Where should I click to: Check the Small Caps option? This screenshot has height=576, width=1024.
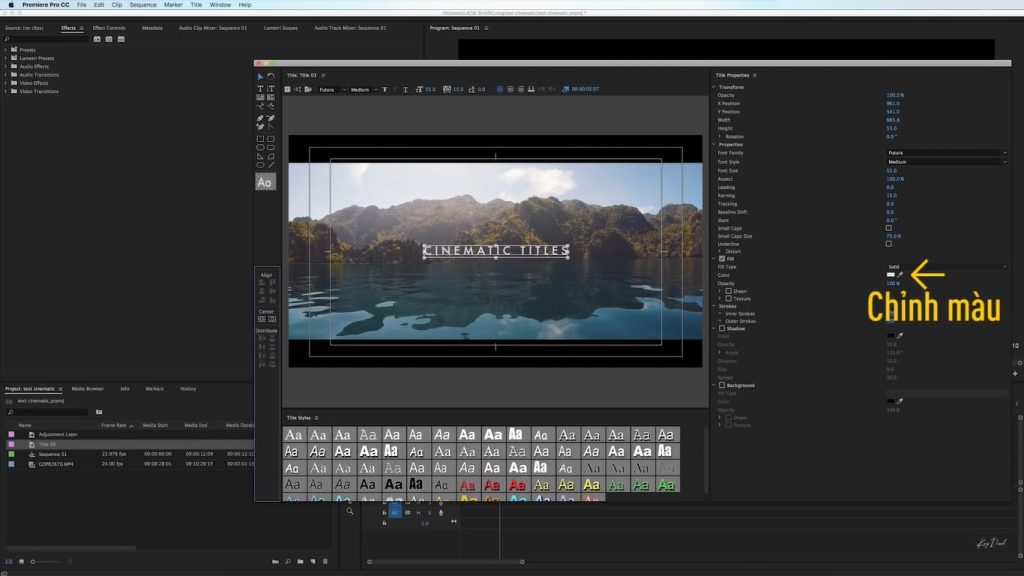click(x=888, y=227)
